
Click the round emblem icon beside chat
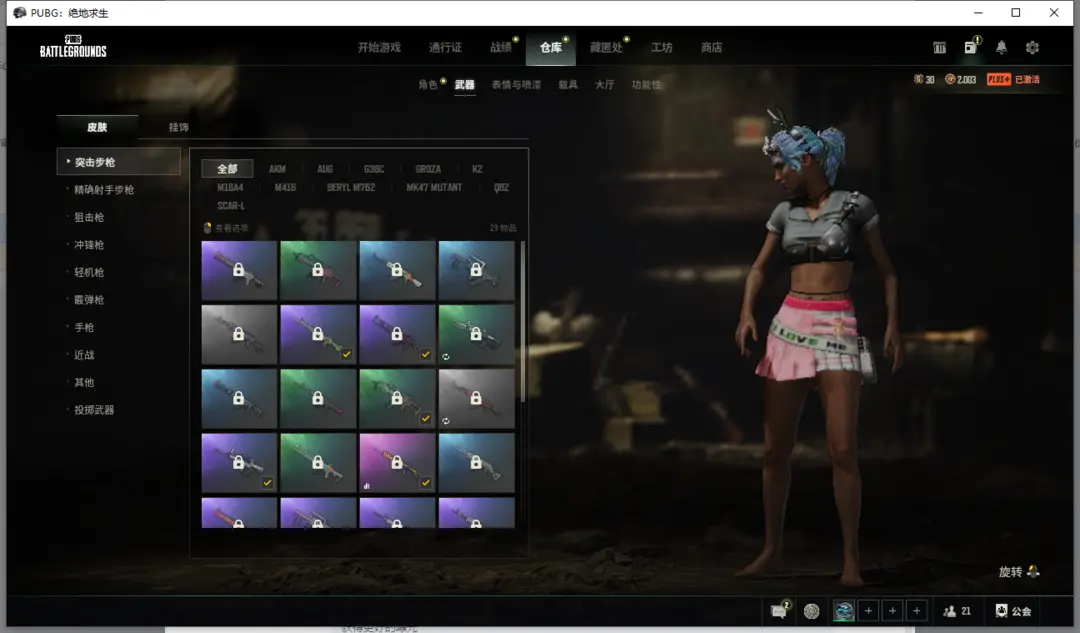(811, 611)
